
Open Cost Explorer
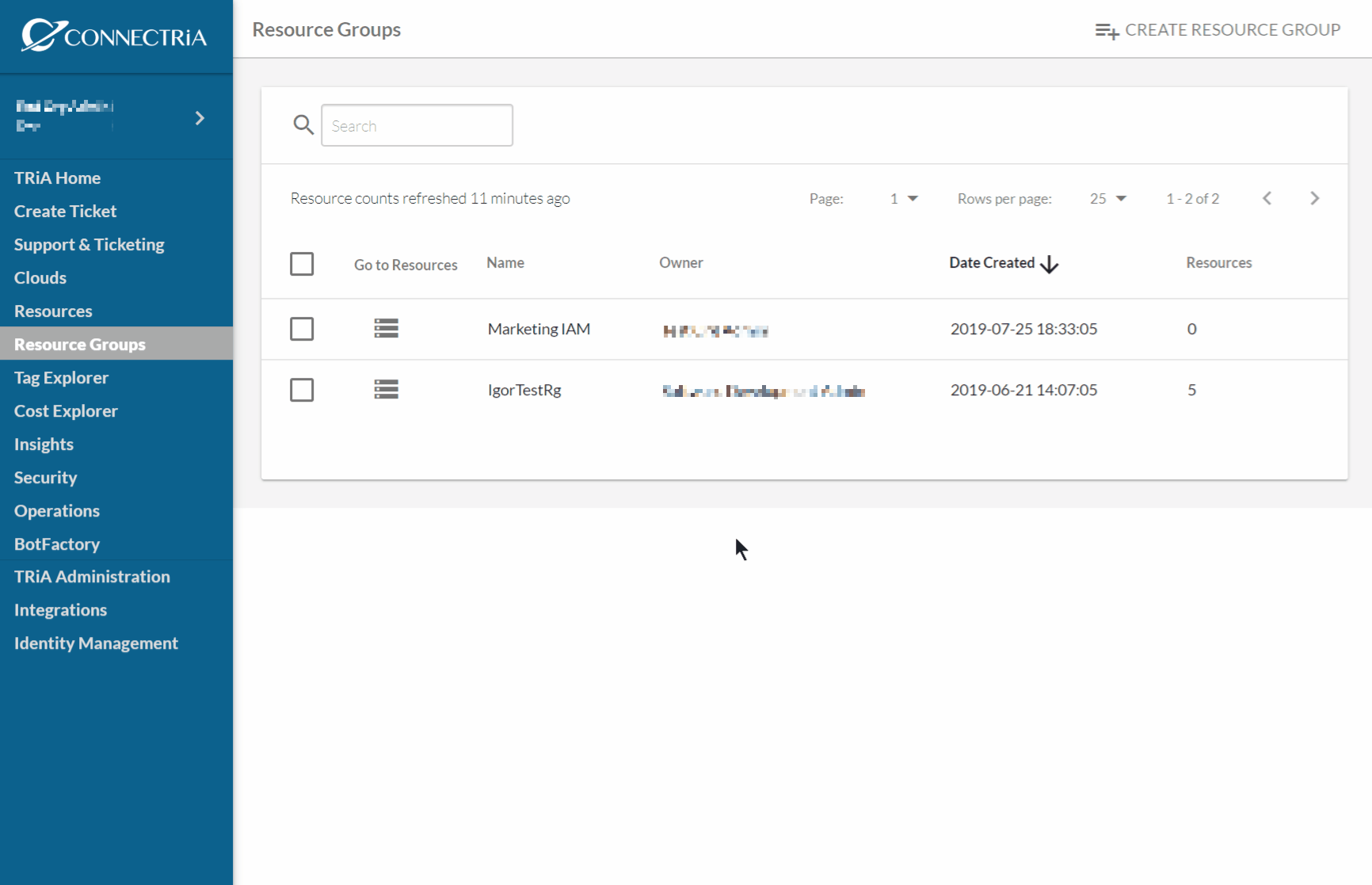(x=66, y=411)
